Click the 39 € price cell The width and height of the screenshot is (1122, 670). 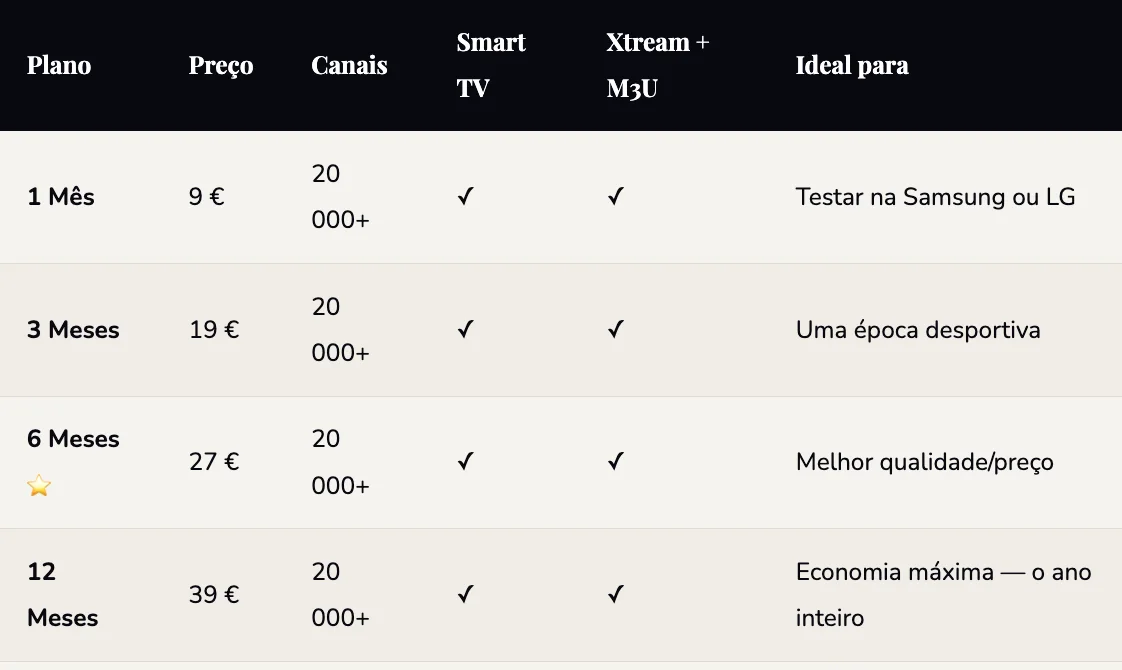pos(214,595)
